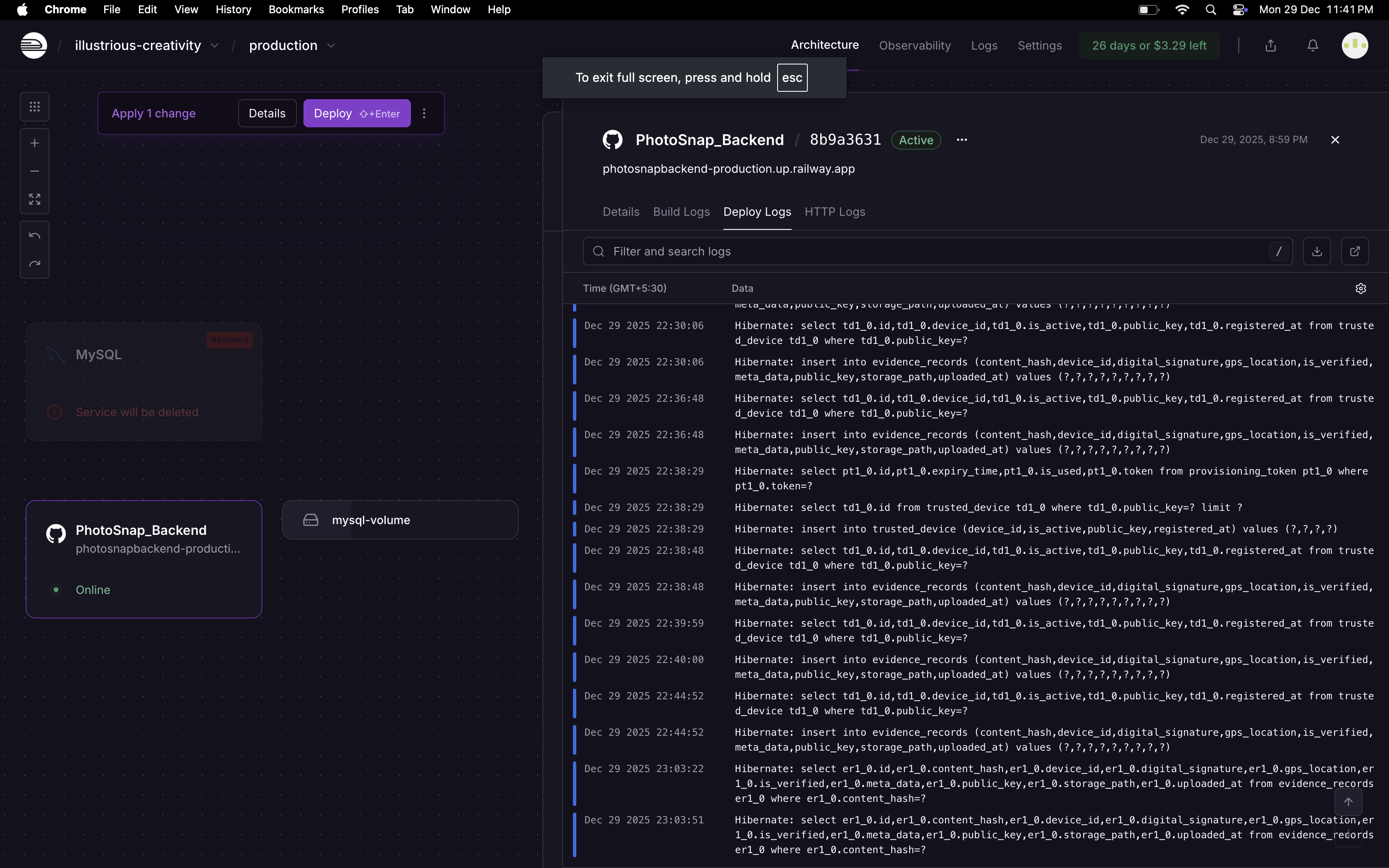Zoom out the canvas with minus icon
The image size is (1389, 868).
click(x=34, y=171)
